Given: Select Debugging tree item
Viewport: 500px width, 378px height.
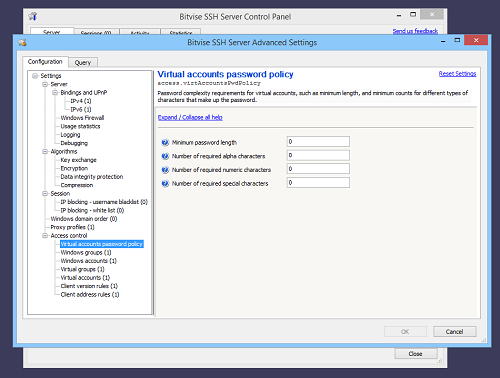Looking at the screenshot, I should pos(74,143).
